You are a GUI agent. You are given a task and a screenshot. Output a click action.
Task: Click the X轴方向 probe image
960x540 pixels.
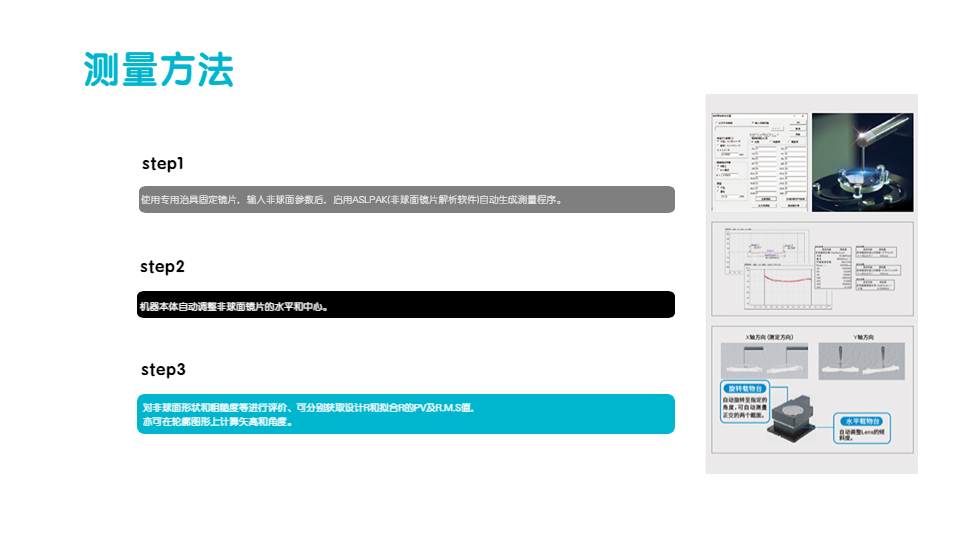pyautogui.click(x=766, y=360)
